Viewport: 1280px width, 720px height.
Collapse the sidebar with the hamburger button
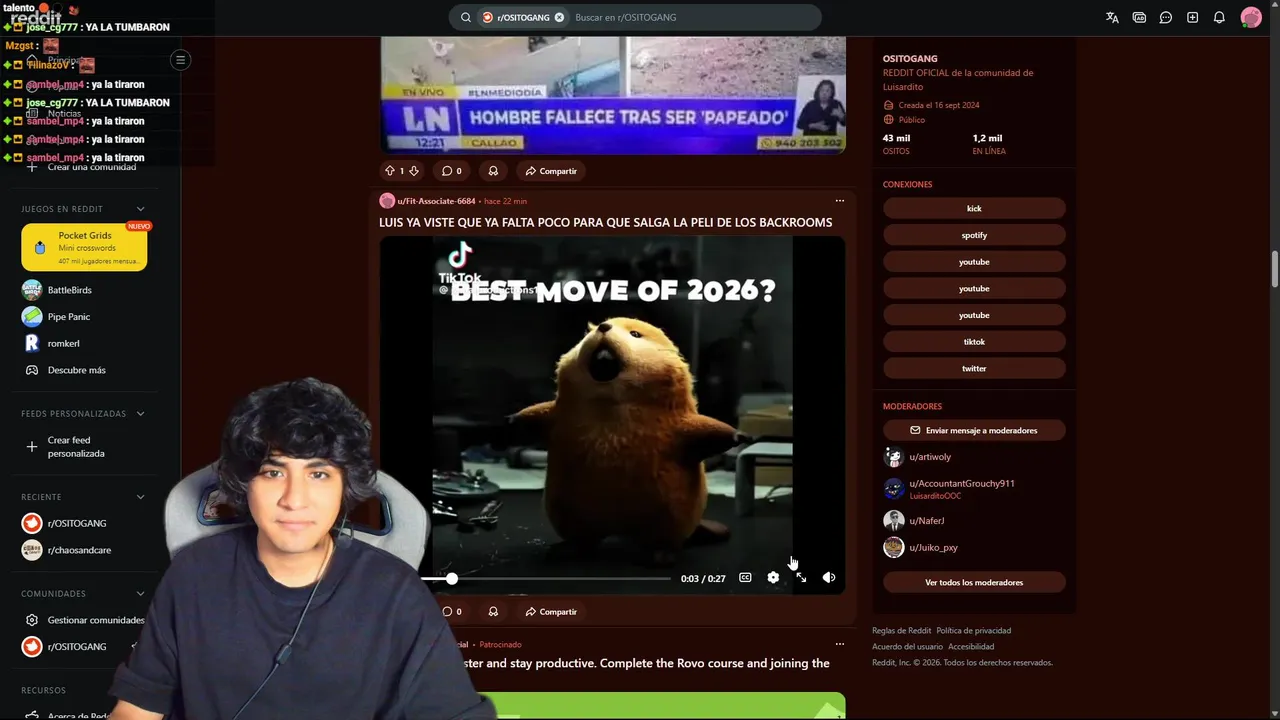[180, 60]
